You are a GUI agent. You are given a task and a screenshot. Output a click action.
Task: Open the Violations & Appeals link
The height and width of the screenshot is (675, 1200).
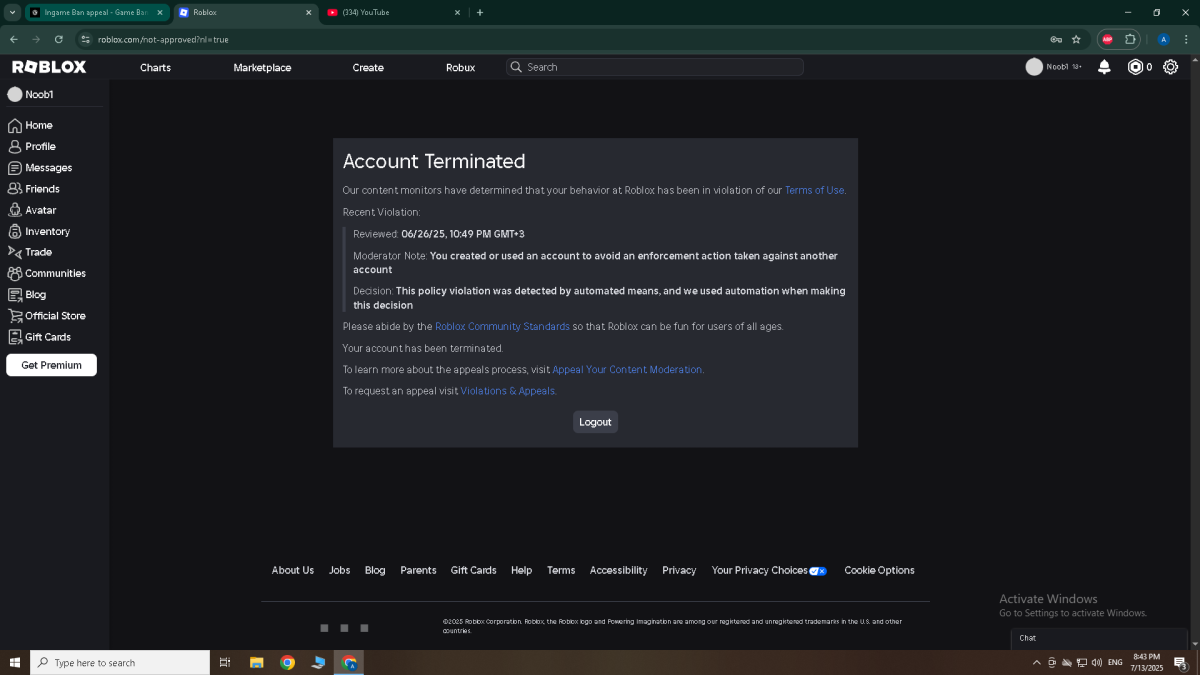507,391
